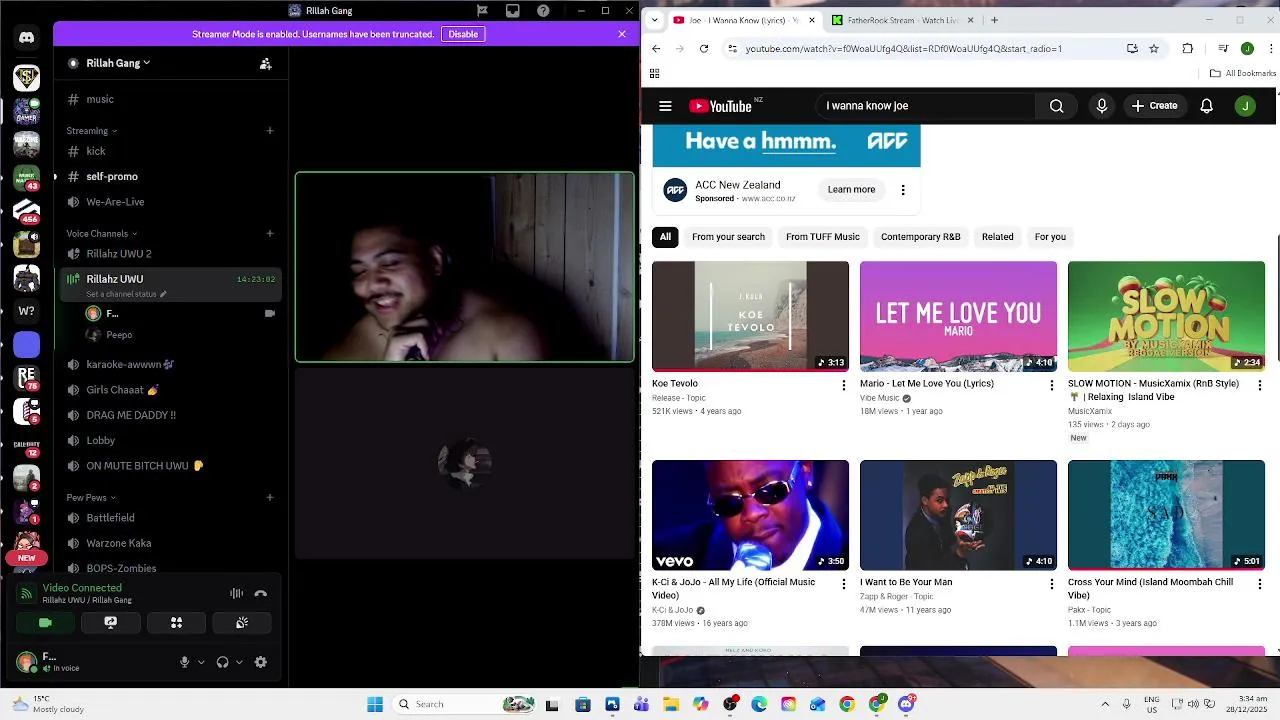Screen dimensions: 1280x720
Task: Open more options for Koe Tevolo video
Action: (x=843, y=385)
